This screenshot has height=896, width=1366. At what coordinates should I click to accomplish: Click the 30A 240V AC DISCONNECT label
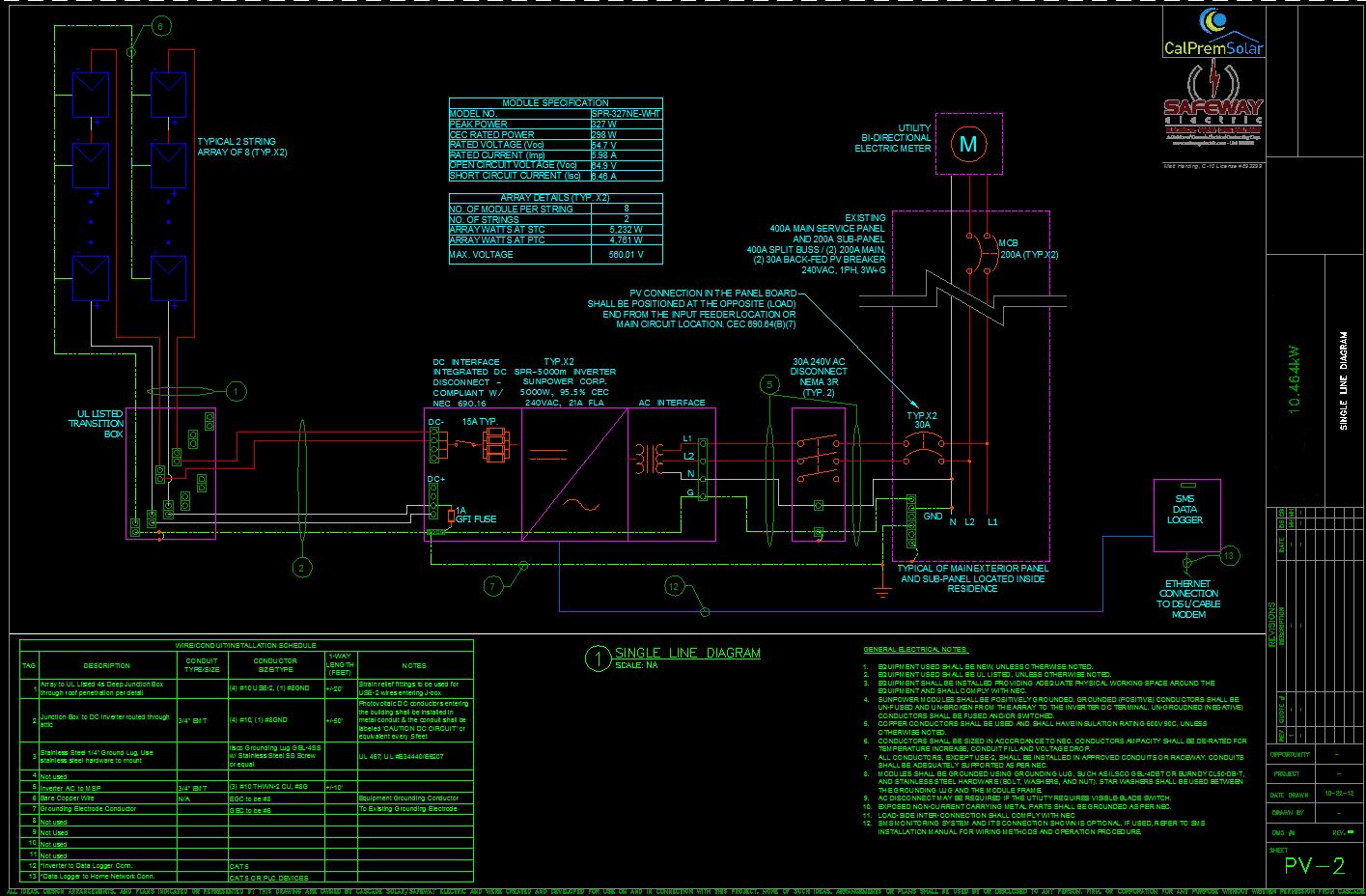(x=819, y=377)
